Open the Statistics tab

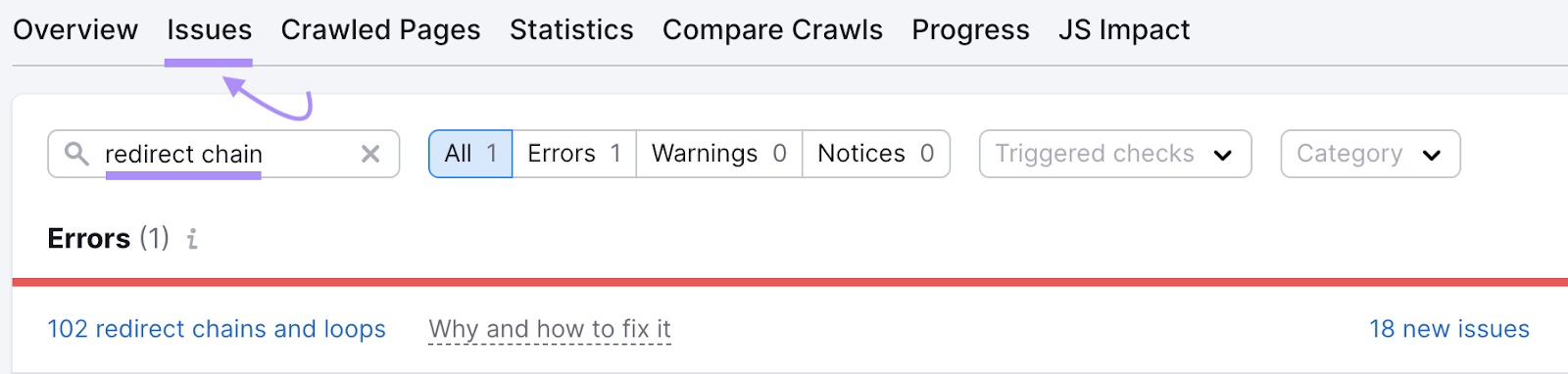[571, 30]
